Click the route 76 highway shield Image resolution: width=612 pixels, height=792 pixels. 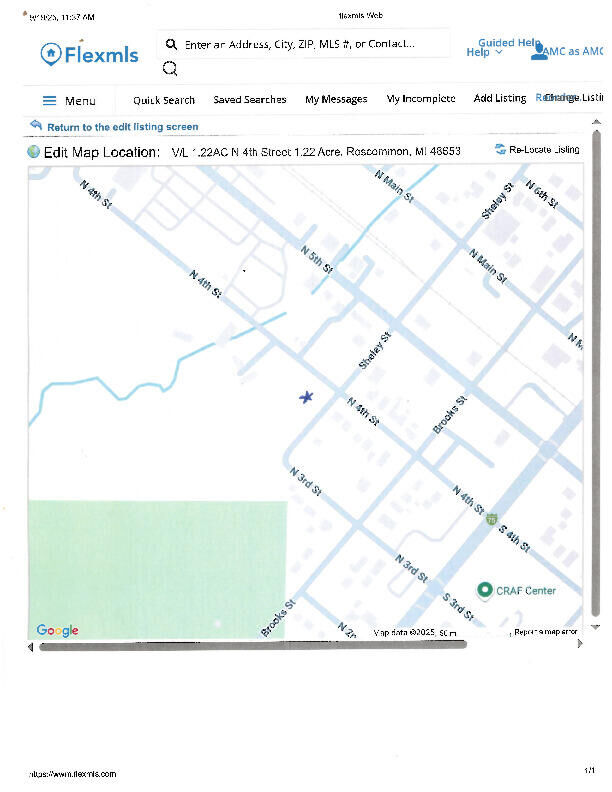pos(492,519)
